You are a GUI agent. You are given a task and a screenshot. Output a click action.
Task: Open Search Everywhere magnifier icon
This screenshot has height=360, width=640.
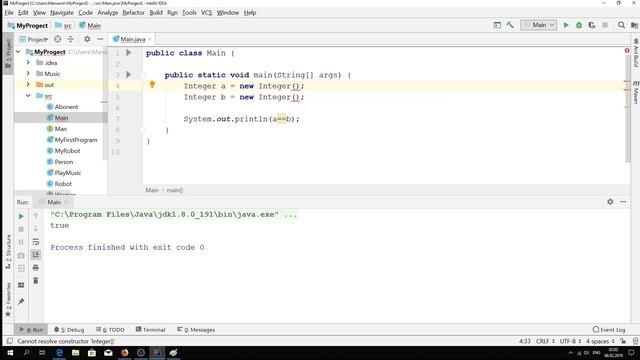click(x=621, y=25)
